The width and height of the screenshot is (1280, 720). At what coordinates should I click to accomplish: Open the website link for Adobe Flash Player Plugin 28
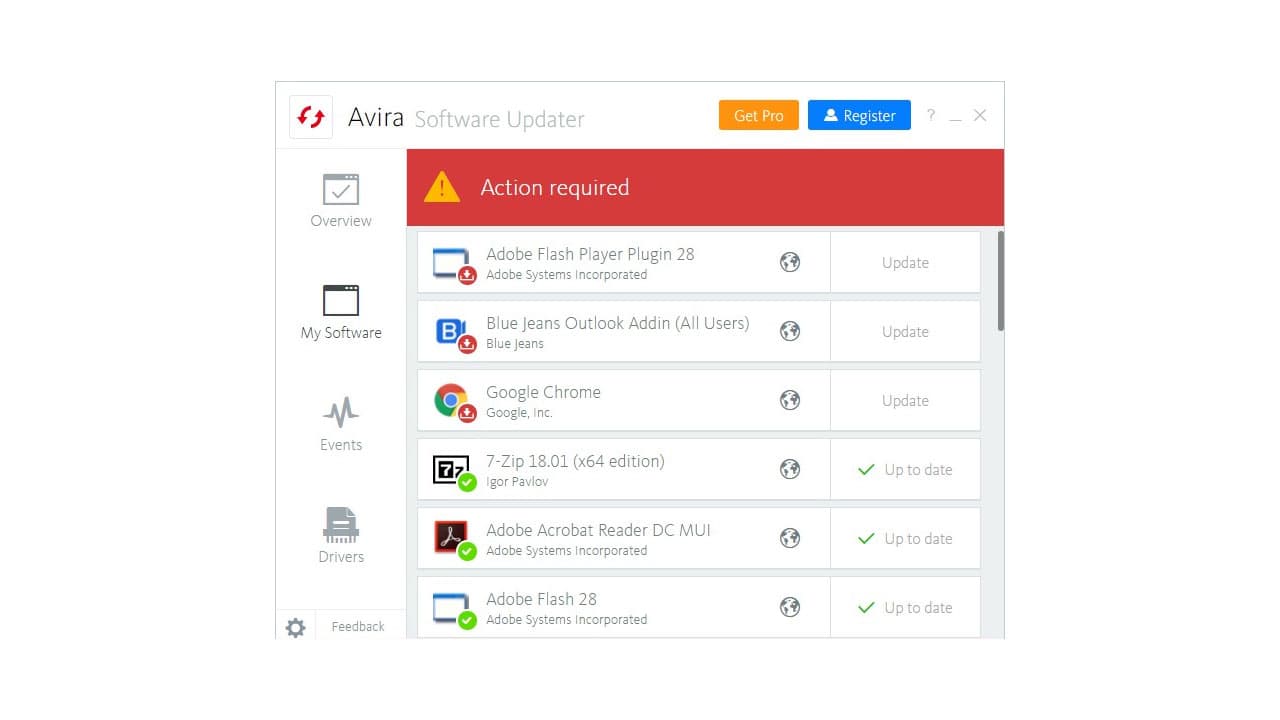(x=789, y=262)
